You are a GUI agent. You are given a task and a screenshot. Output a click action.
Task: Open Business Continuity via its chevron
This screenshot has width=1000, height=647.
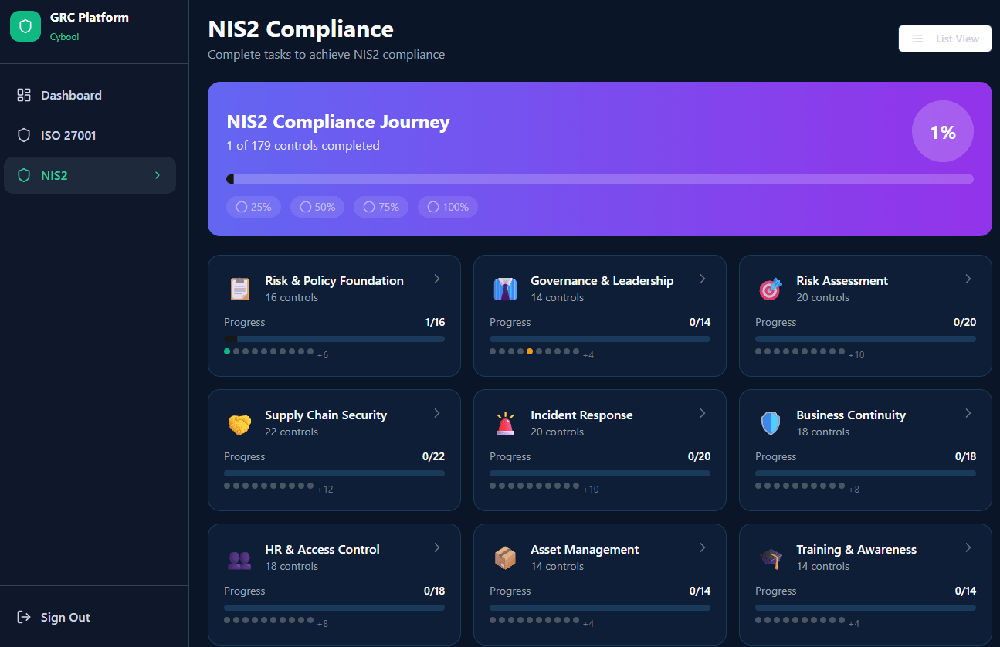pyautogui.click(x=968, y=413)
